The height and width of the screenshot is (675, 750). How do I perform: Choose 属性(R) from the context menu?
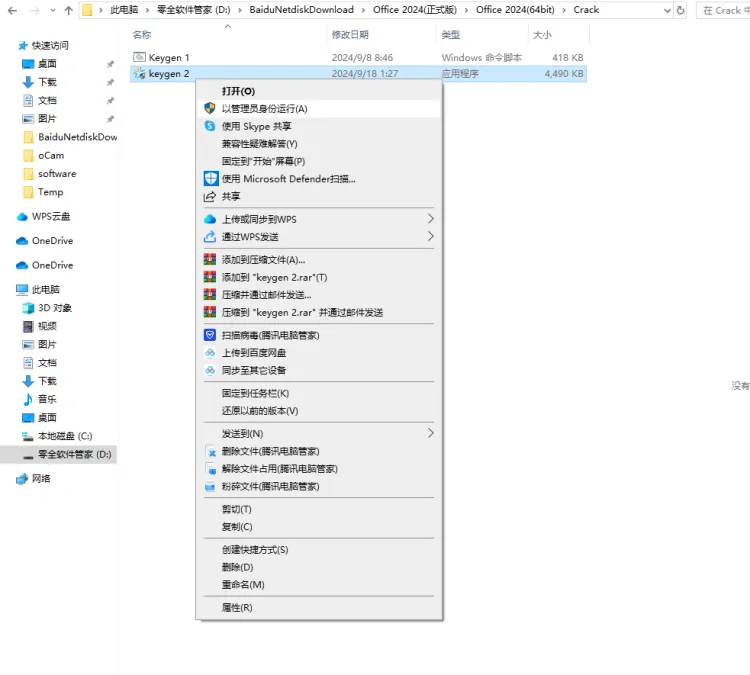237,607
